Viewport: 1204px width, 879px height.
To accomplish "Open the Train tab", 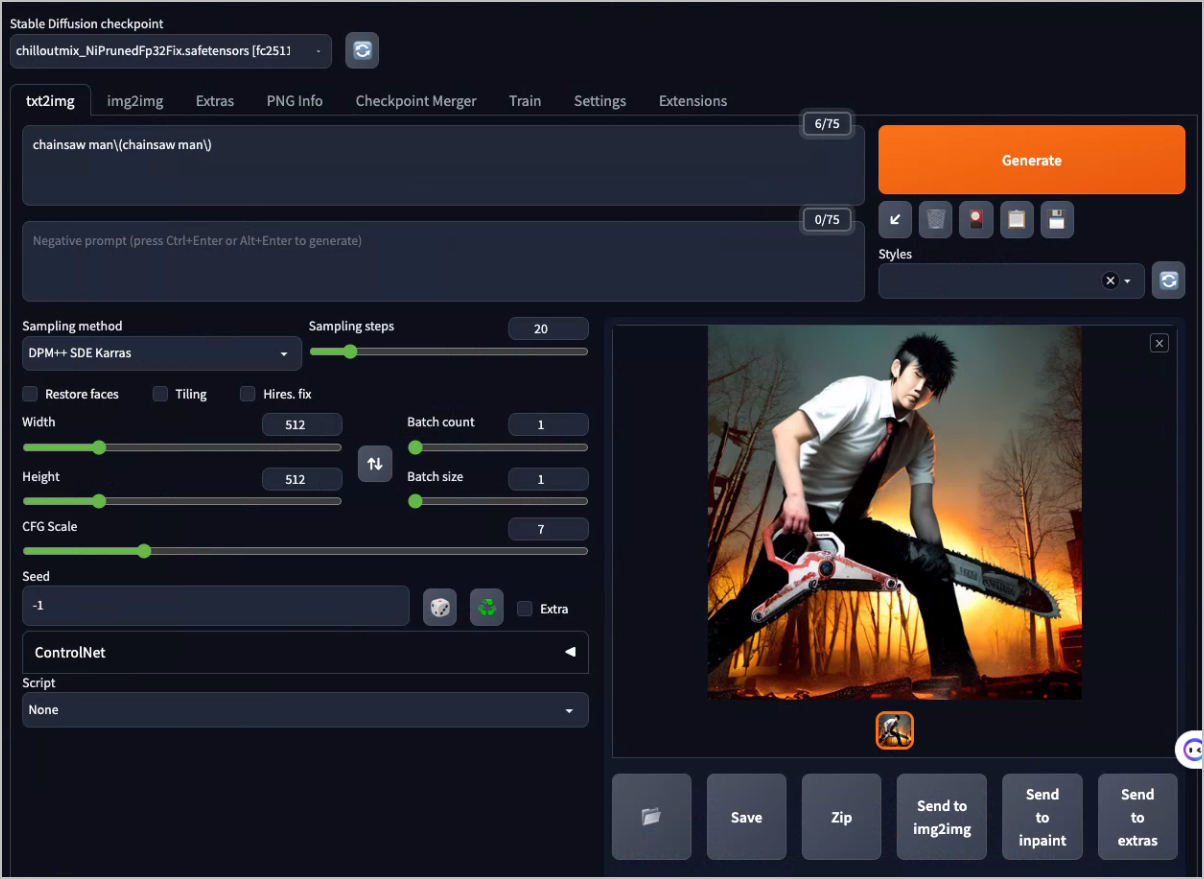I will click(525, 101).
